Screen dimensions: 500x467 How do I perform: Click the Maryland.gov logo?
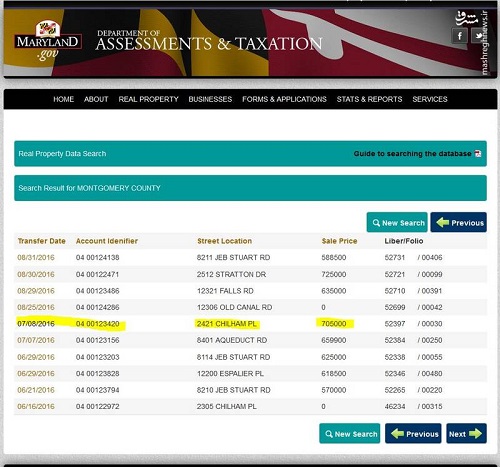pos(48,41)
